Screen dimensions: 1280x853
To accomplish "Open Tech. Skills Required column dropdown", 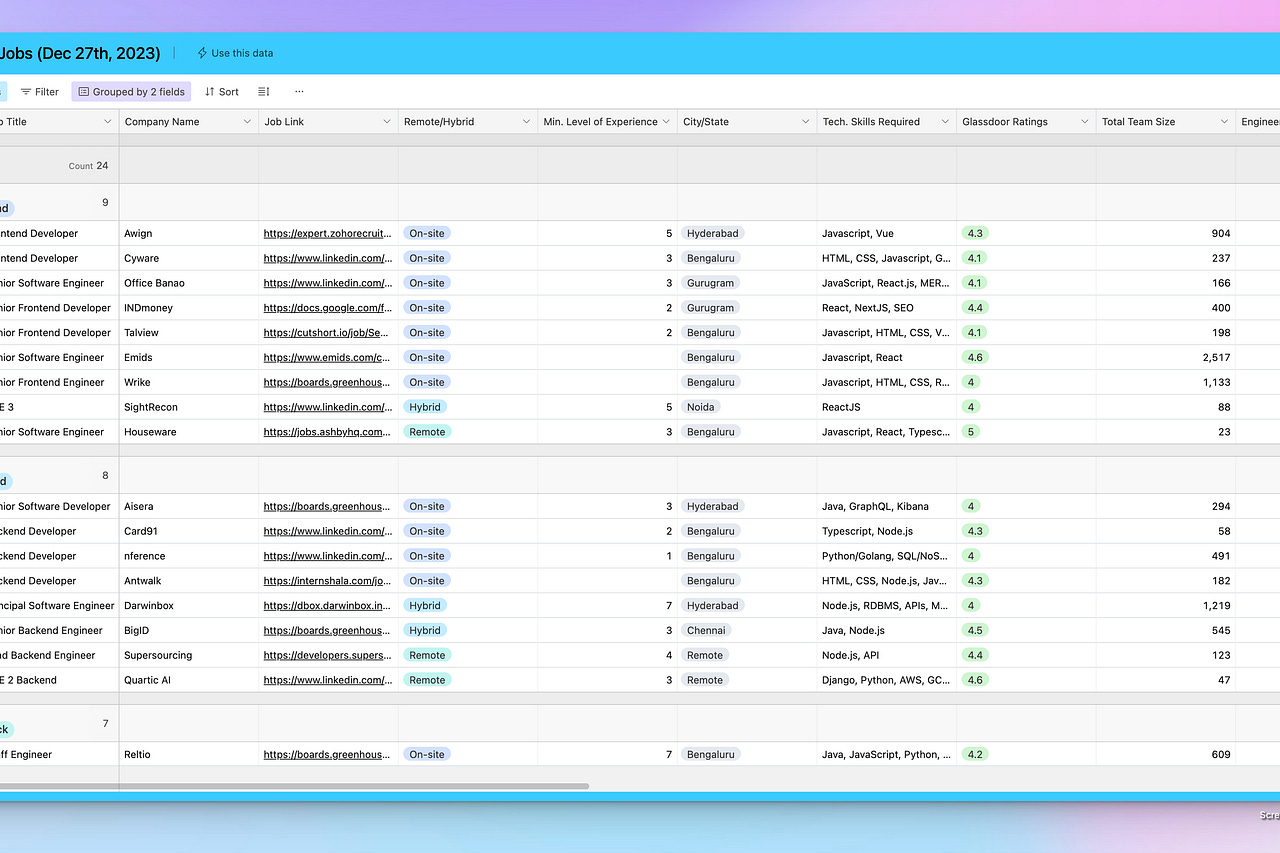I will 945,122.
